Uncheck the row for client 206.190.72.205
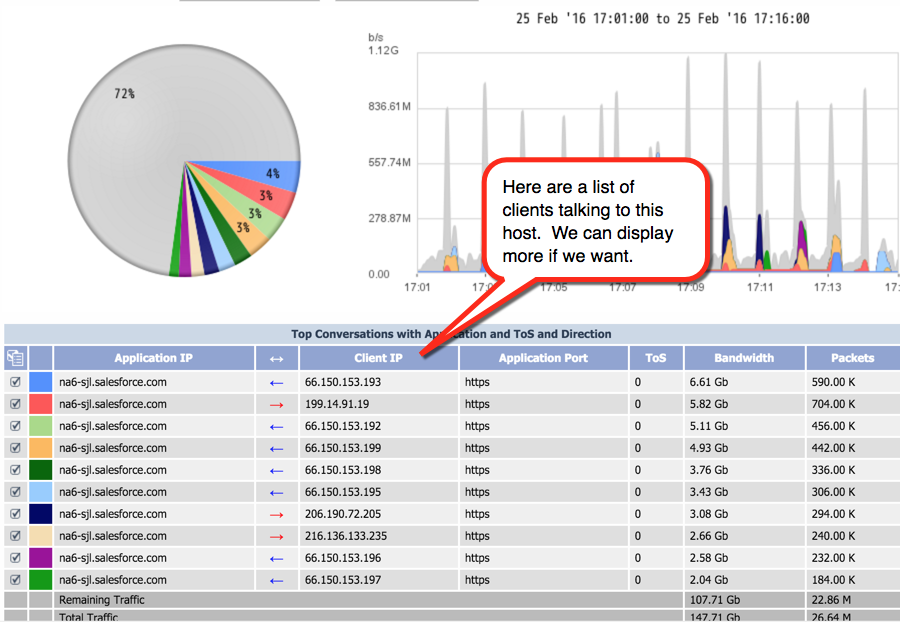 pos(15,514)
